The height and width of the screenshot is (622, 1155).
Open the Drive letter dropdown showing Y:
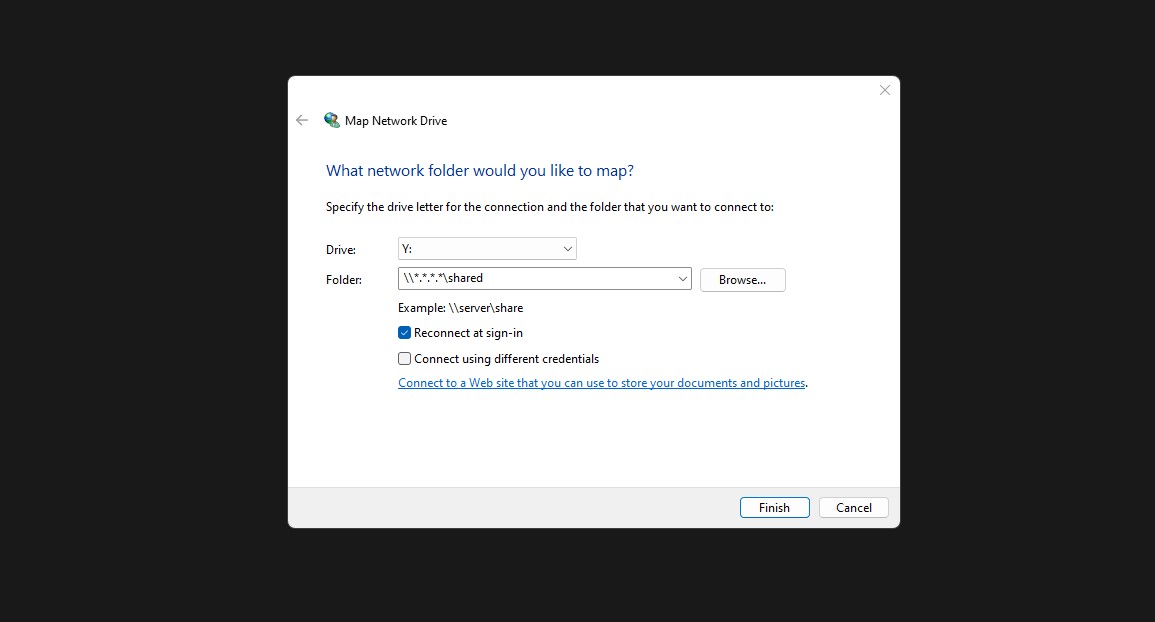point(486,249)
